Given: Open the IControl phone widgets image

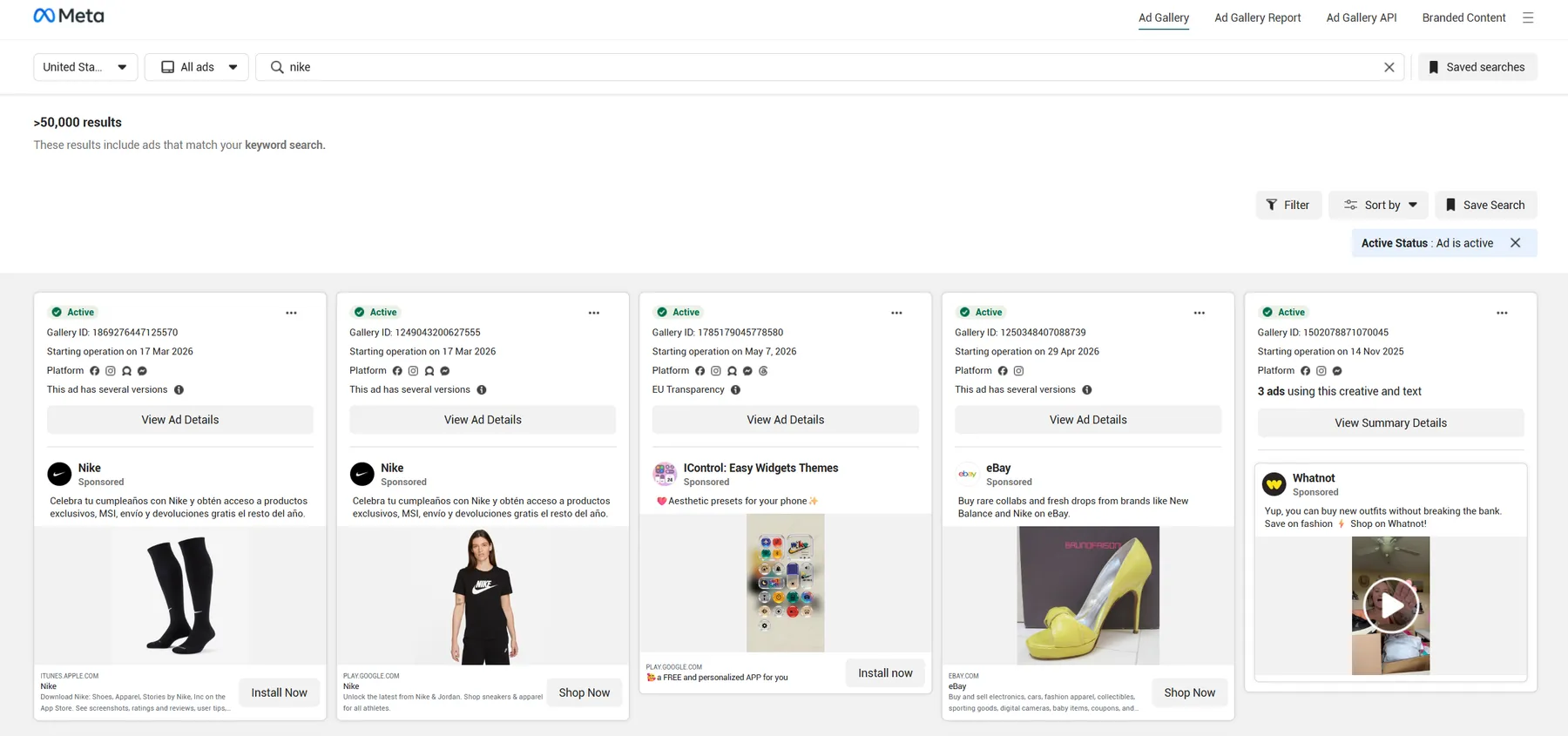Looking at the screenshot, I should pyautogui.click(x=786, y=583).
